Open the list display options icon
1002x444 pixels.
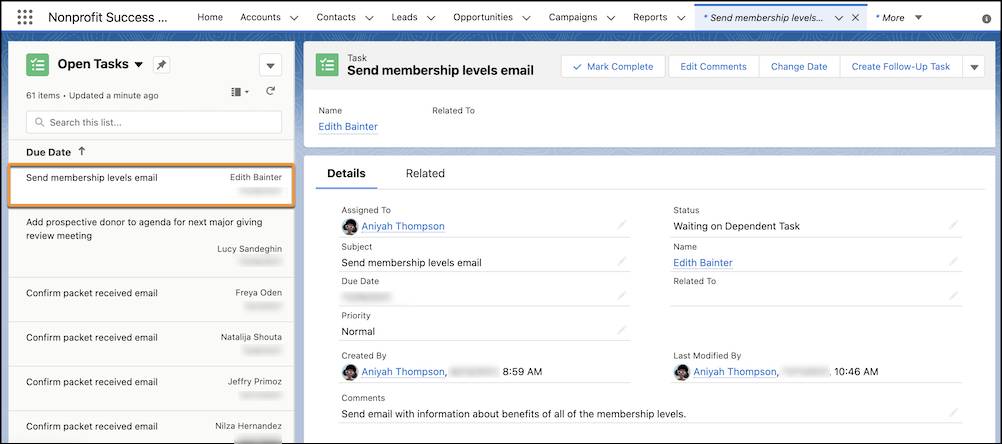point(240,92)
